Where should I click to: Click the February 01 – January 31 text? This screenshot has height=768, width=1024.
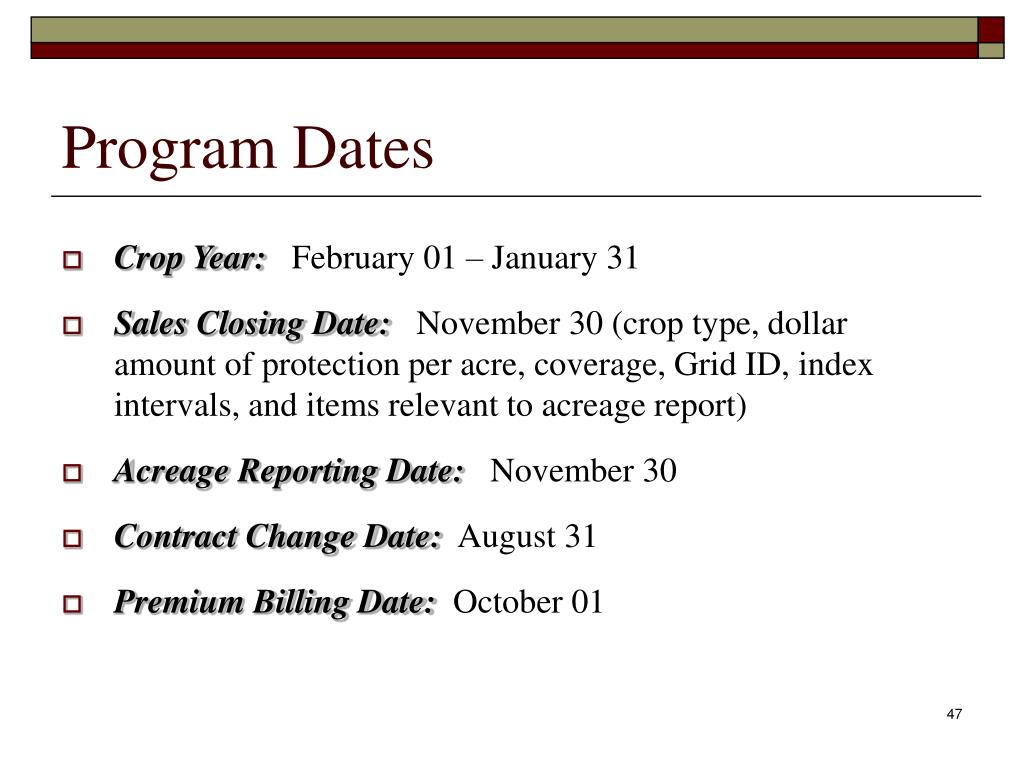coord(465,258)
